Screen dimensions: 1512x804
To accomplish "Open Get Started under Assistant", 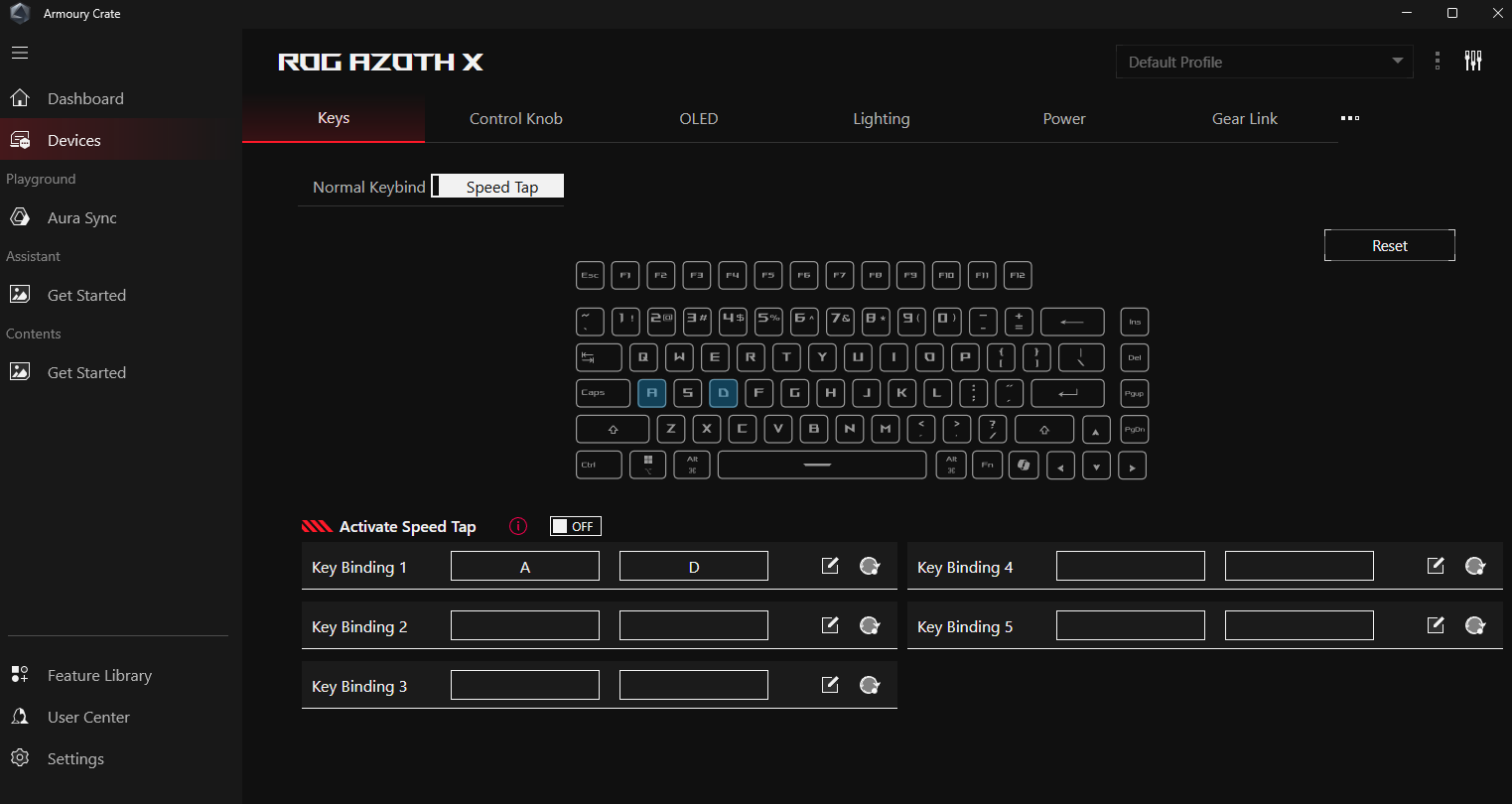I will click(119, 295).
